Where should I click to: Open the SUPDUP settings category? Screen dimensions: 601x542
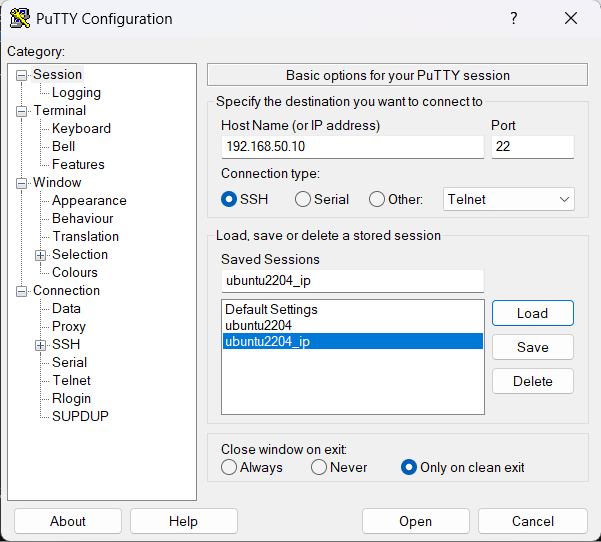click(80, 416)
